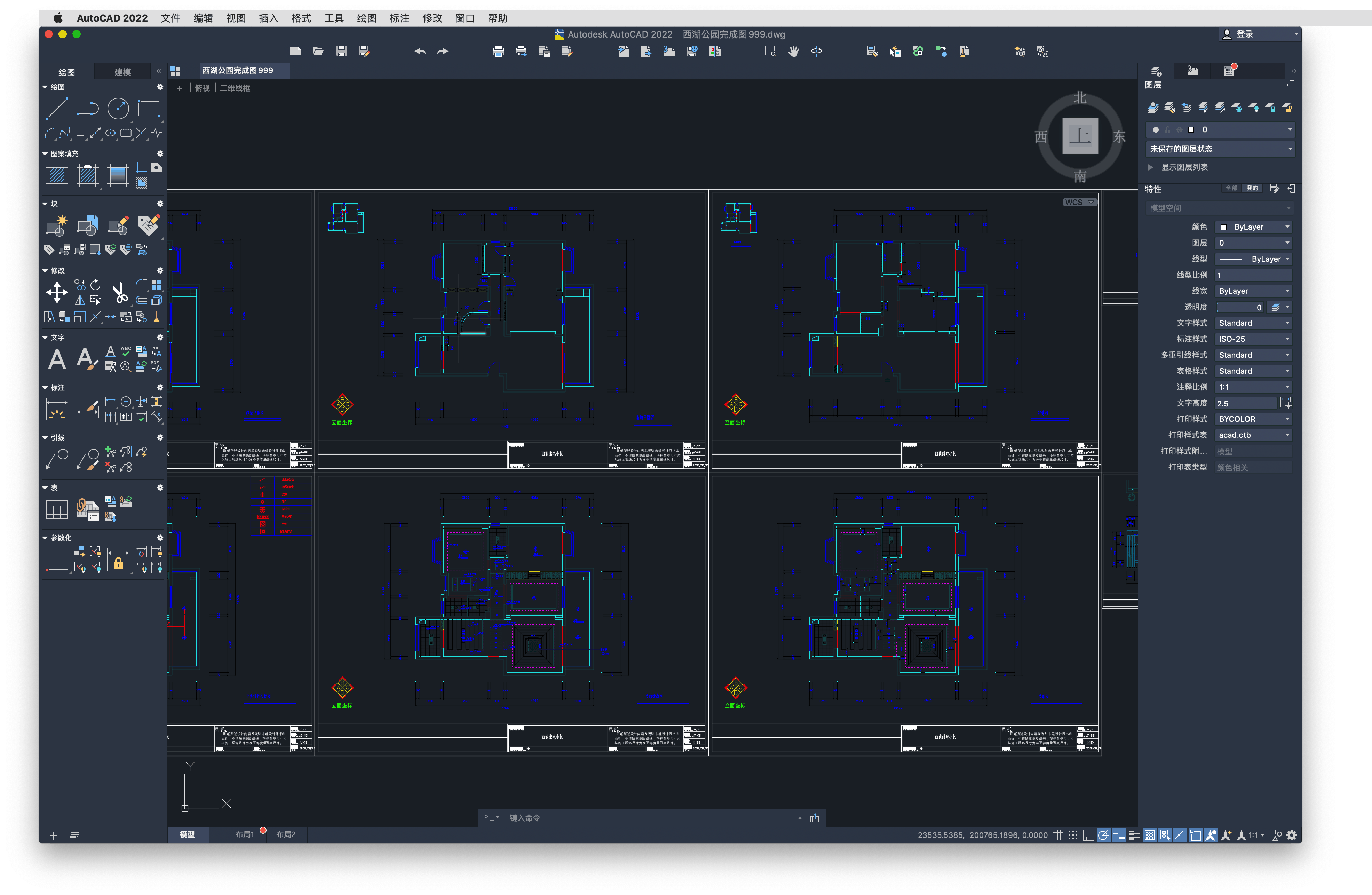Select the Trim scissors tool
The image size is (1372, 895).
tap(119, 293)
